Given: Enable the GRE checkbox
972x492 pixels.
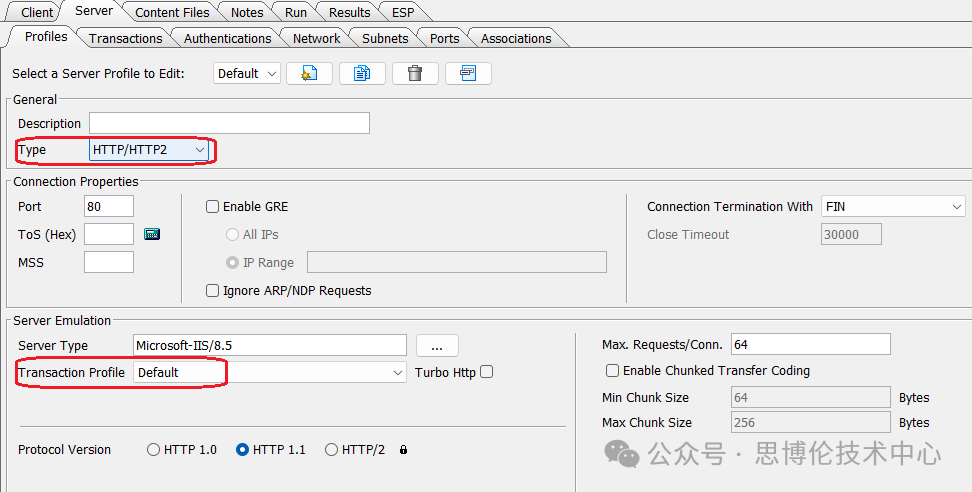Looking at the screenshot, I should pos(212,207).
